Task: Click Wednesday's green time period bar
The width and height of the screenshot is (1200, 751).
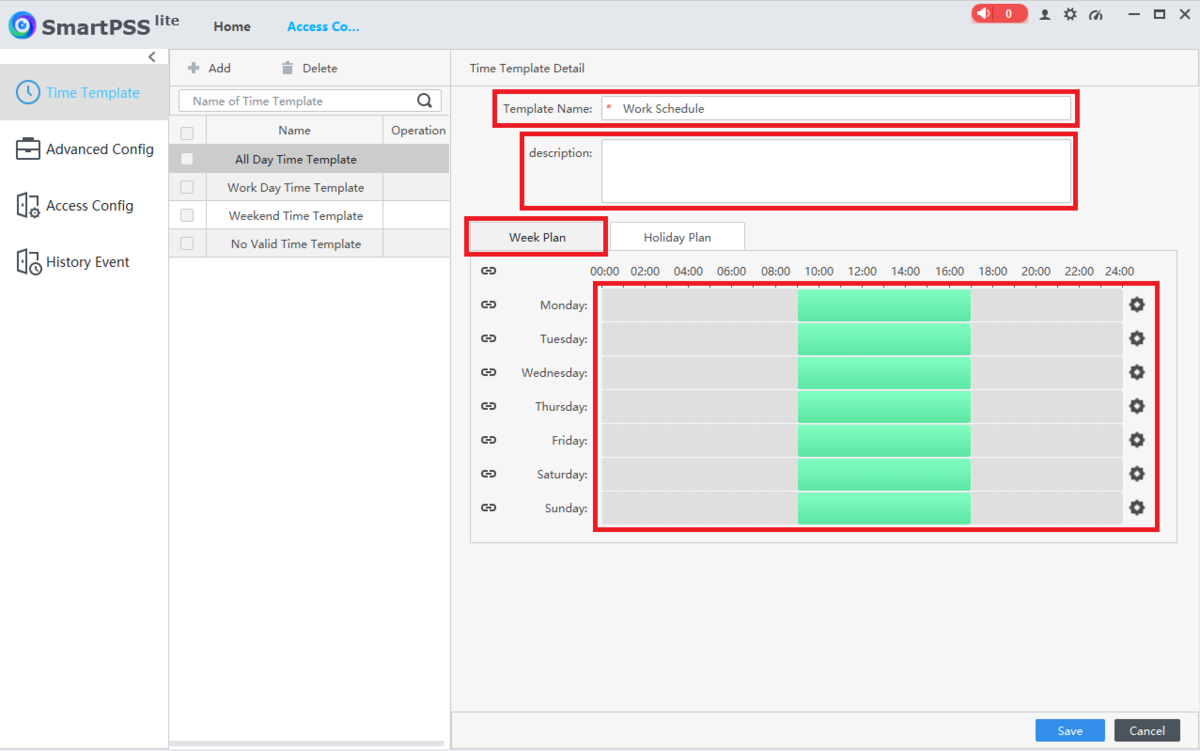Action: 884,373
